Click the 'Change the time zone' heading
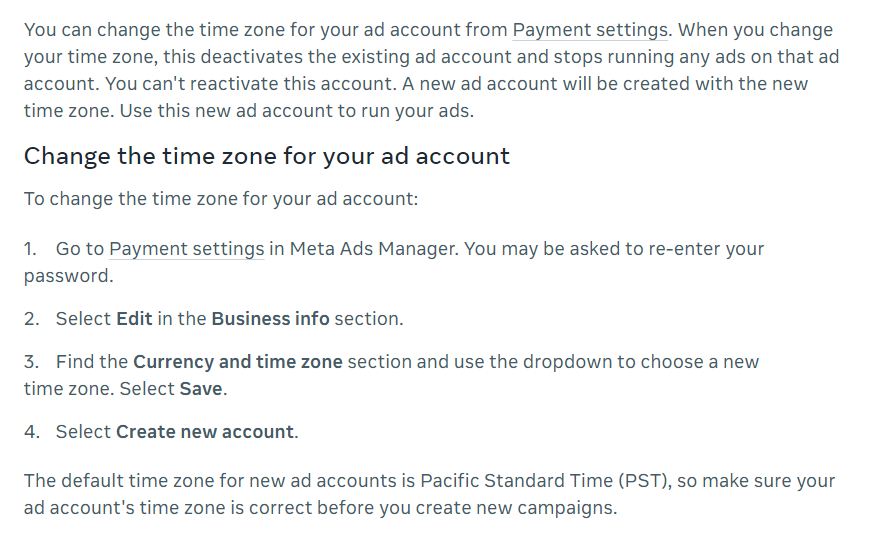This screenshot has width=871, height=534. tap(267, 156)
